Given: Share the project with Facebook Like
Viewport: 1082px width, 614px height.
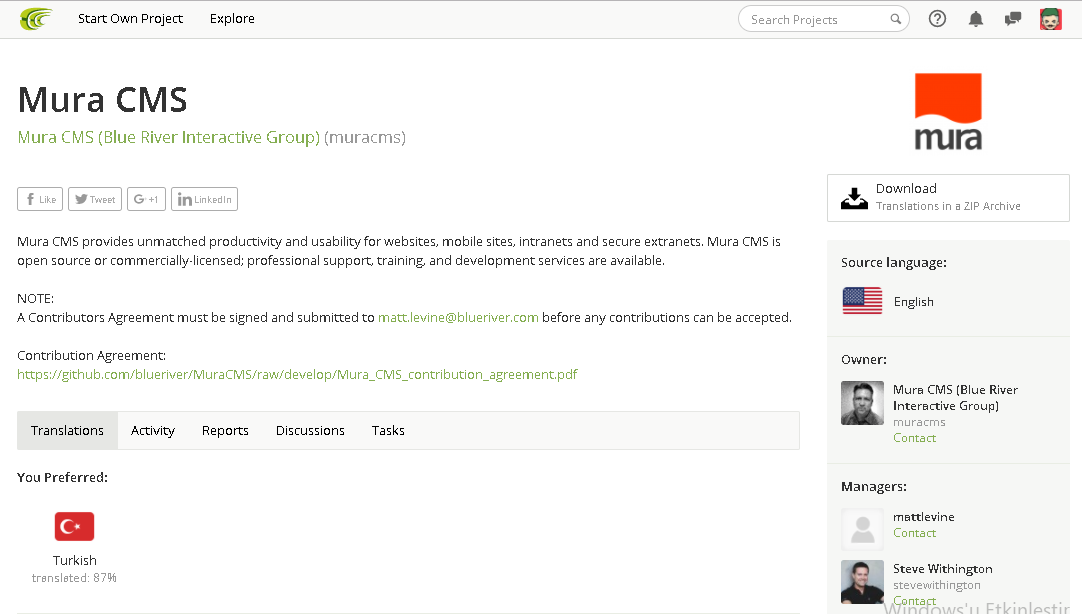Looking at the screenshot, I should tap(40, 199).
